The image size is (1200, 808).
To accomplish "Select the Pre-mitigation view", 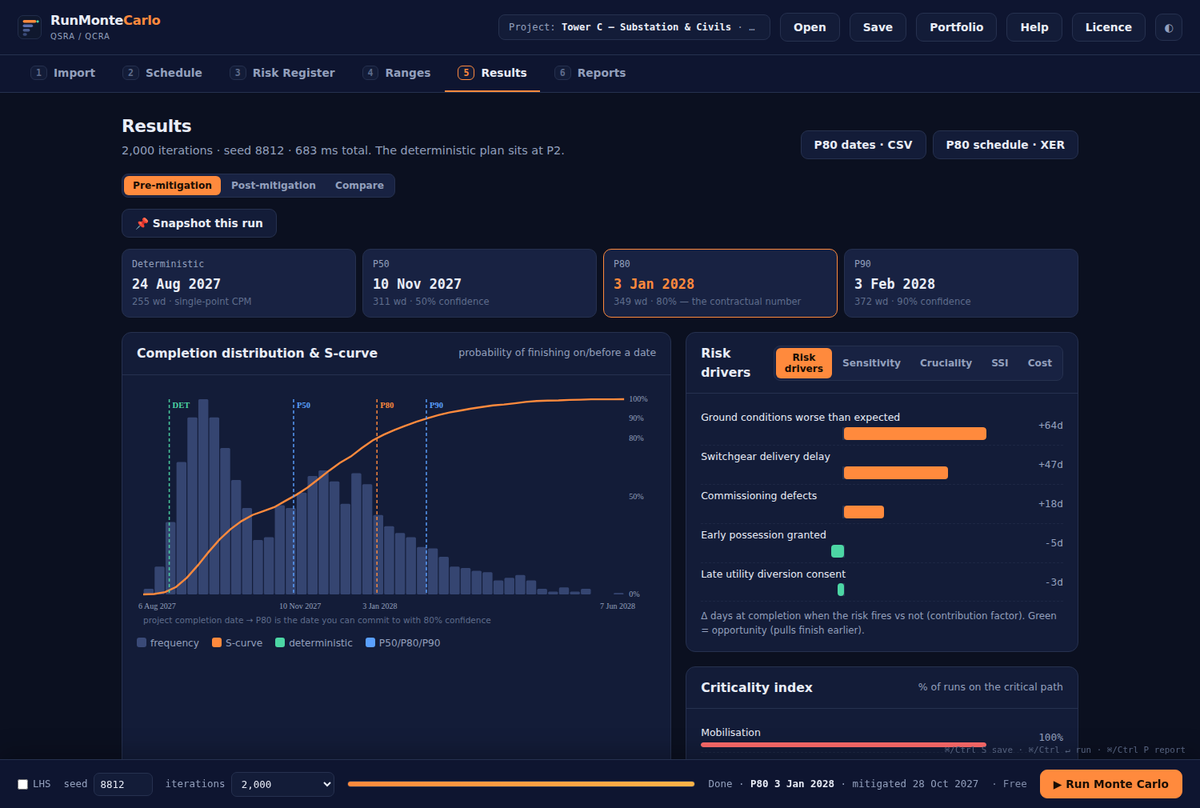I will (x=172, y=185).
